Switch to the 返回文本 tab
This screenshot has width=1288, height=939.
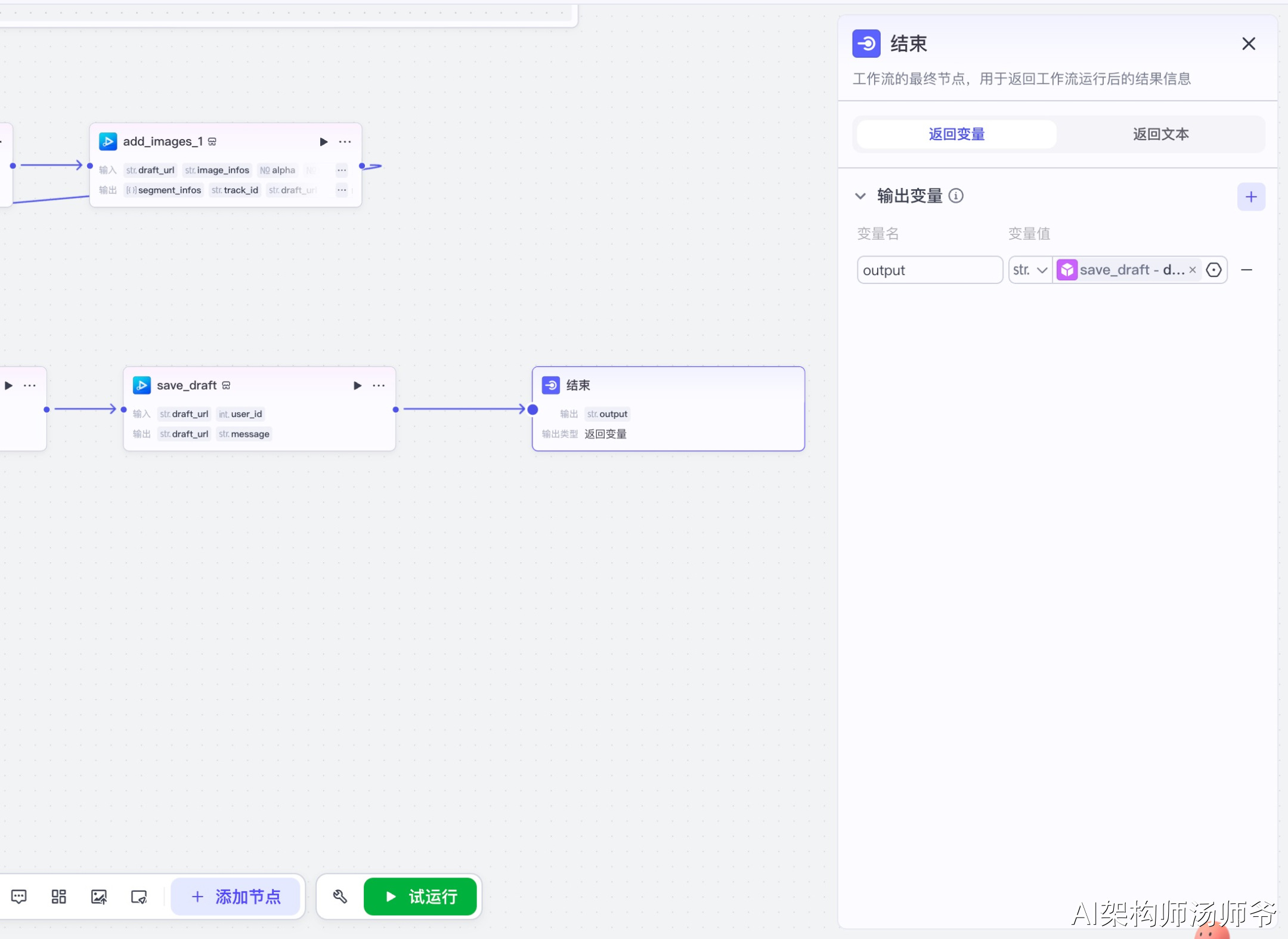tap(1160, 134)
